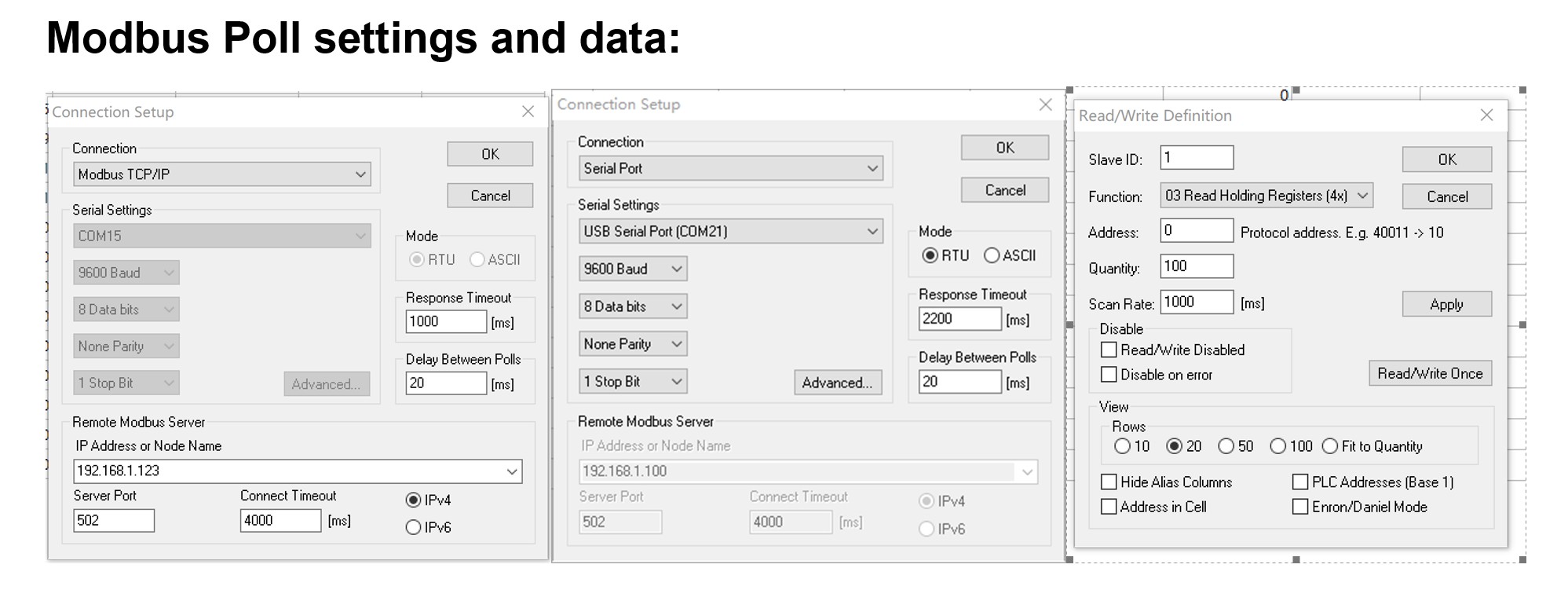The width and height of the screenshot is (1568, 601).
Task: Click OK in Read/Write Definition
Action: (x=1447, y=159)
